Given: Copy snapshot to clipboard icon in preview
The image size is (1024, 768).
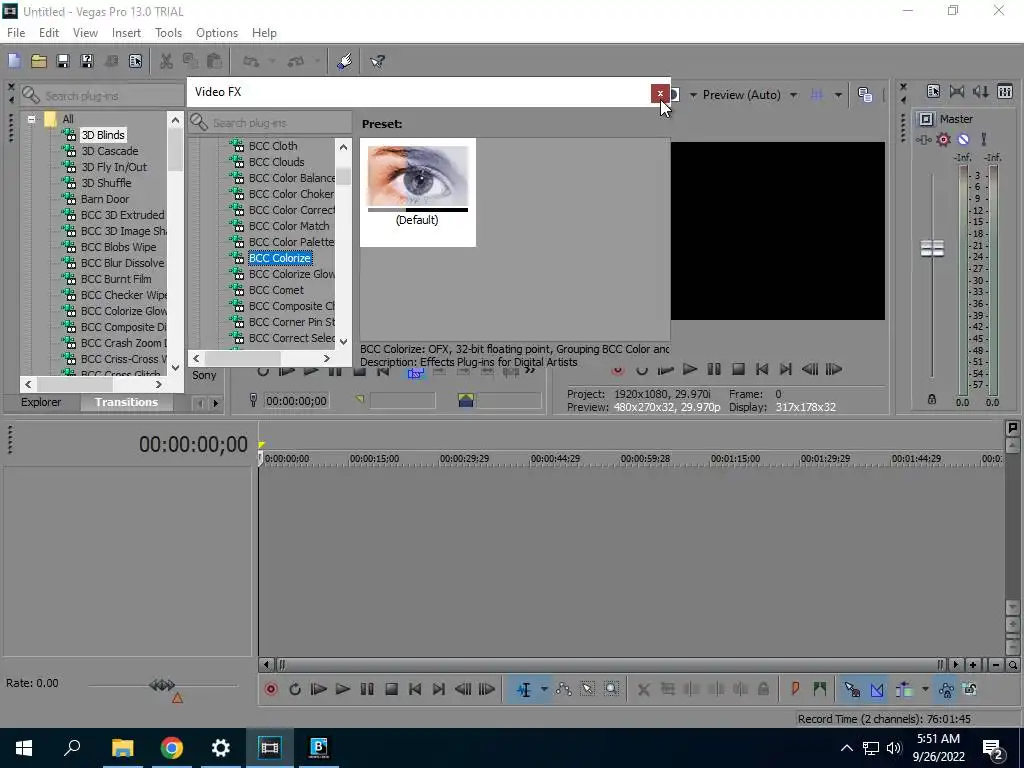Looking at the screenshot, I should pyautogui.click(x=865, y=95).
